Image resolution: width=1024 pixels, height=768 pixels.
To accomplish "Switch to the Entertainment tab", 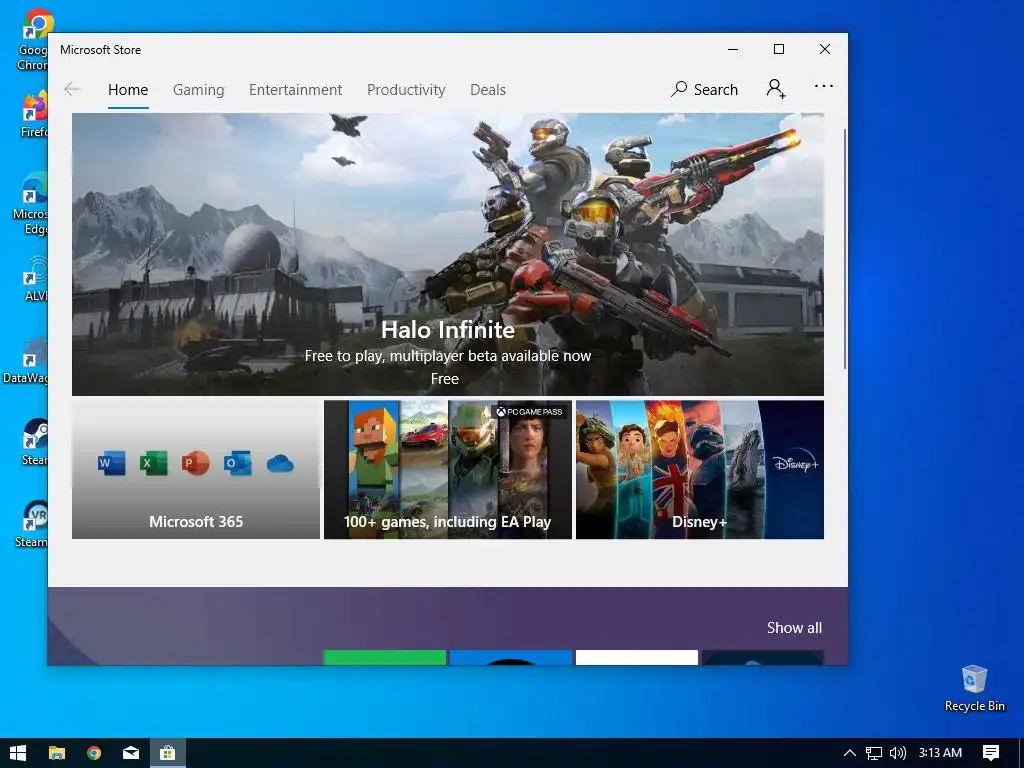I will point(295,89).
